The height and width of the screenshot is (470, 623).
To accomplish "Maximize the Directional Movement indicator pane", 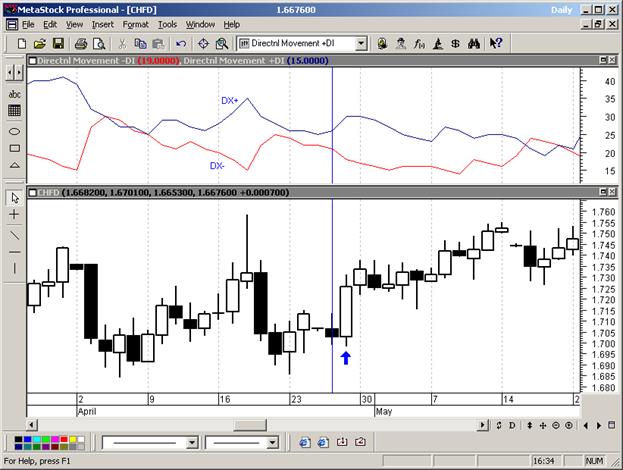I will pos(604,60).
